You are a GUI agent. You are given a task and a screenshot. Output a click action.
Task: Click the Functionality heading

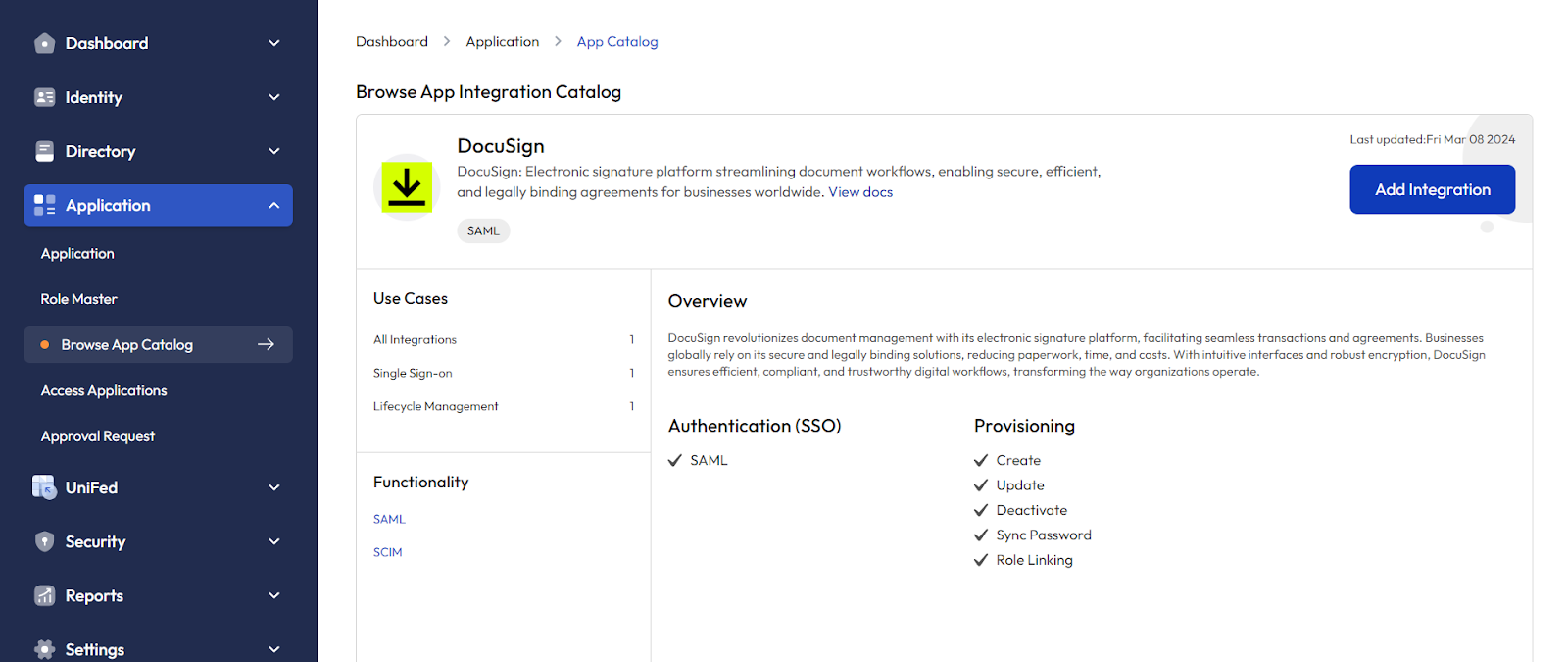420,483
